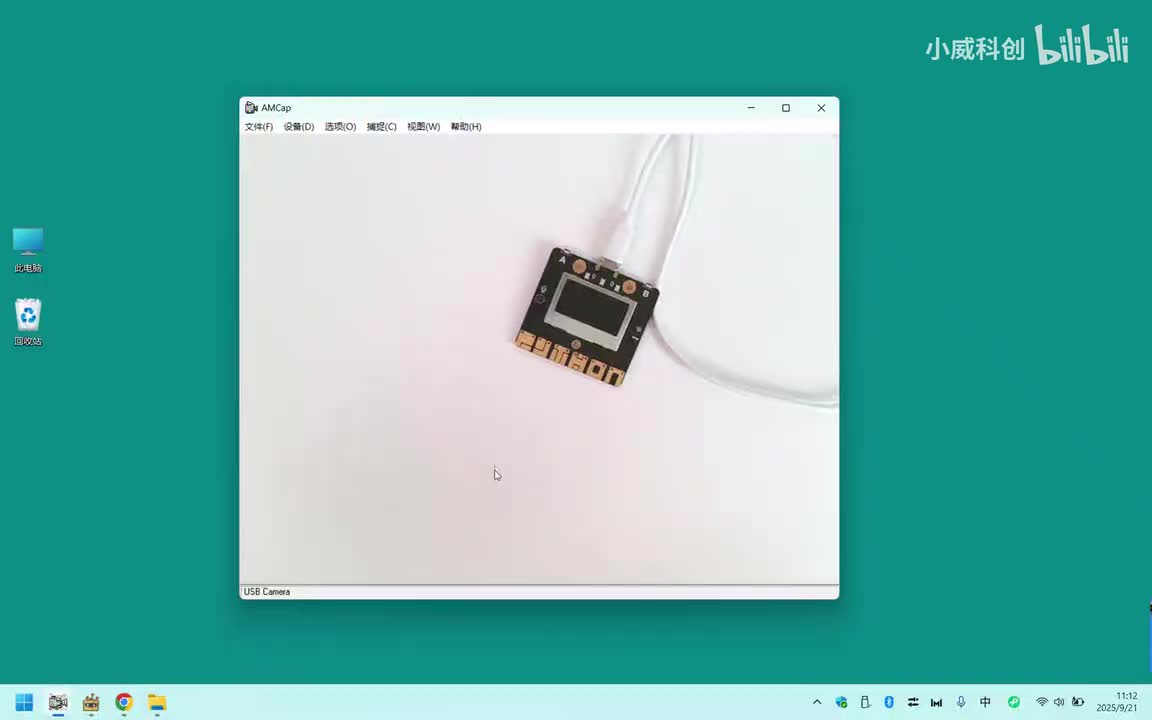
Task: Maximize the AMCap window
Action: (x=786, y=108)
